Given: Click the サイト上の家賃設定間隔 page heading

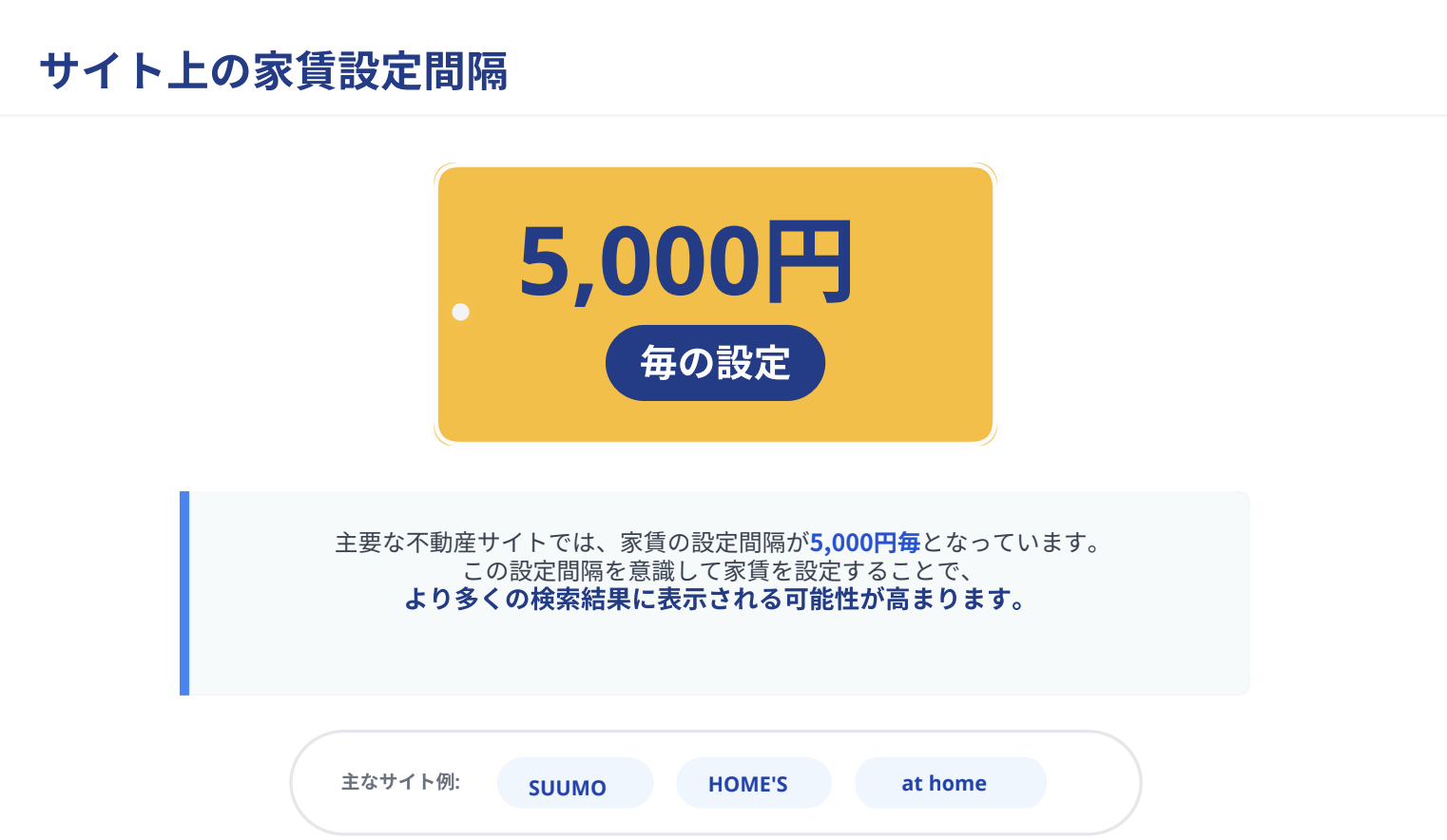Looking at the screenshot, I should 274,72.
